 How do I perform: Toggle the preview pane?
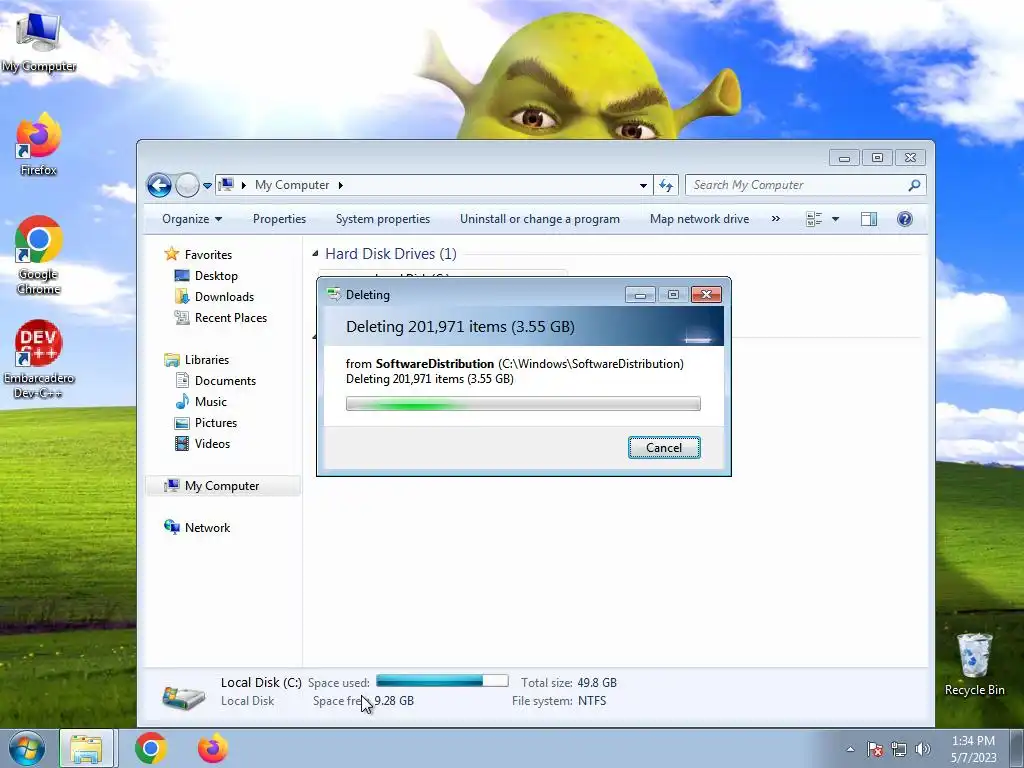coord(869,219)
